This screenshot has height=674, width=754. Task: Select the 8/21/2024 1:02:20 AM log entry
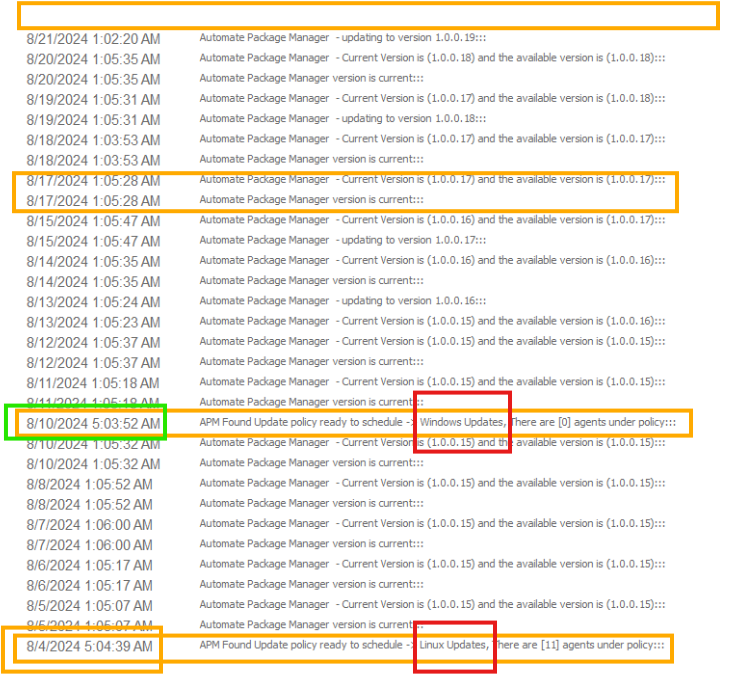pyautogui.click(x=93, y=39)
